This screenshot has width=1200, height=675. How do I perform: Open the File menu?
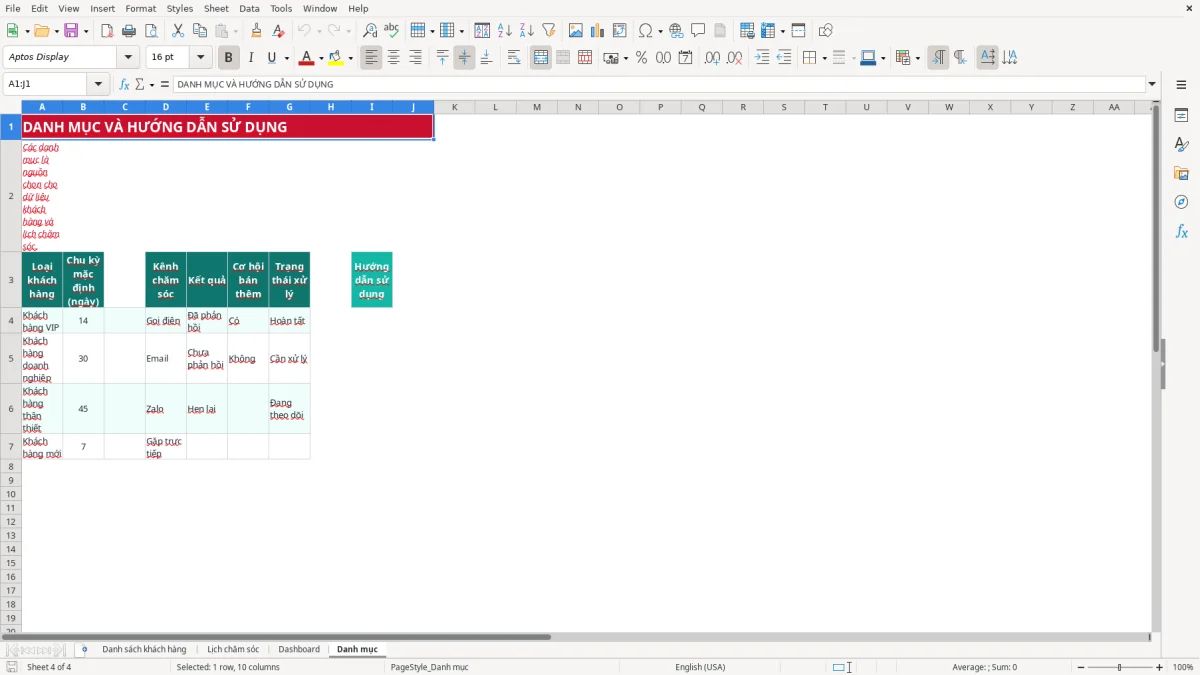point(13,8)
